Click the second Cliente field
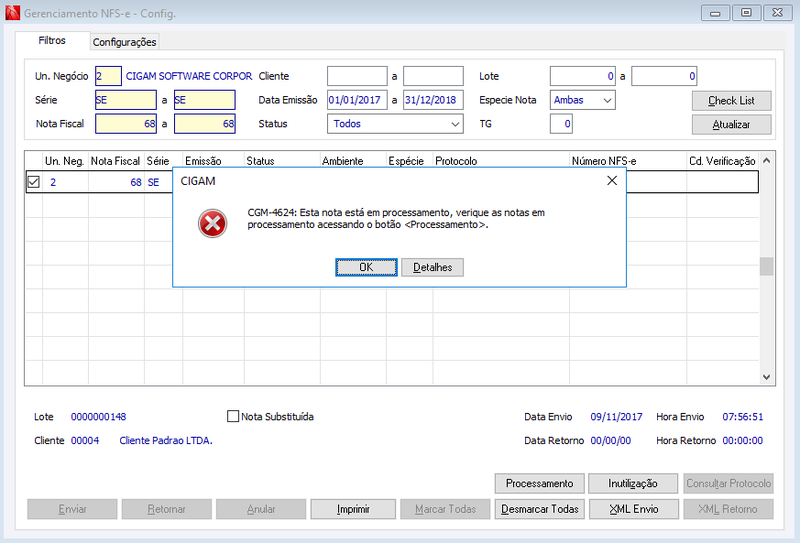The image size is (800, 543). click(x=433, y=76)
